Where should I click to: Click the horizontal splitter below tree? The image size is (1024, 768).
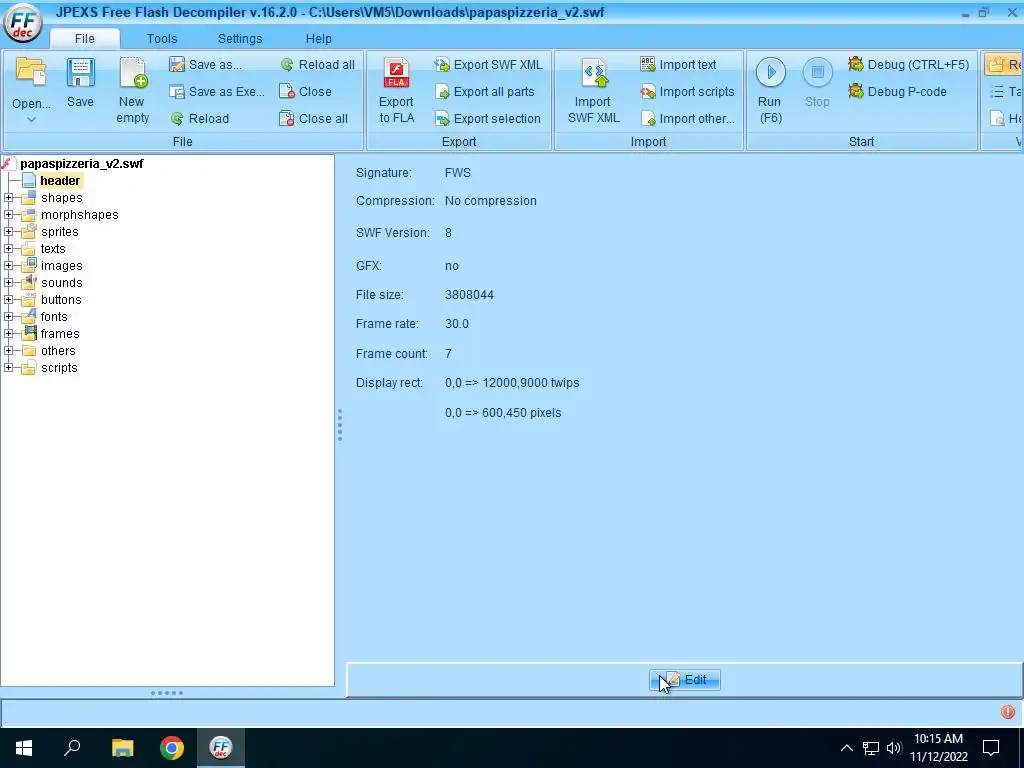pyautogui.click(x=167, y=693)
